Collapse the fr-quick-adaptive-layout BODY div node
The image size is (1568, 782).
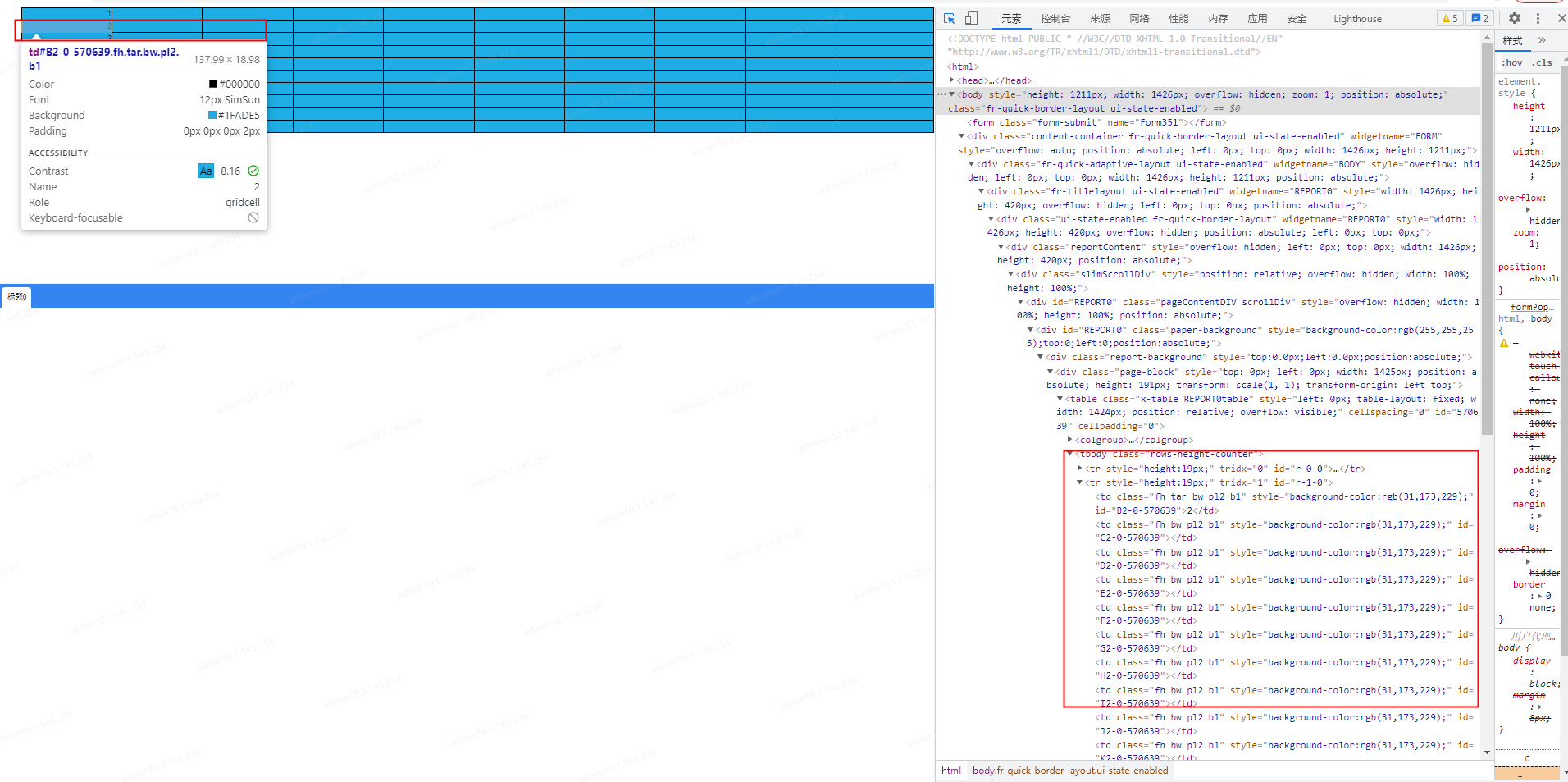[972, 164]
